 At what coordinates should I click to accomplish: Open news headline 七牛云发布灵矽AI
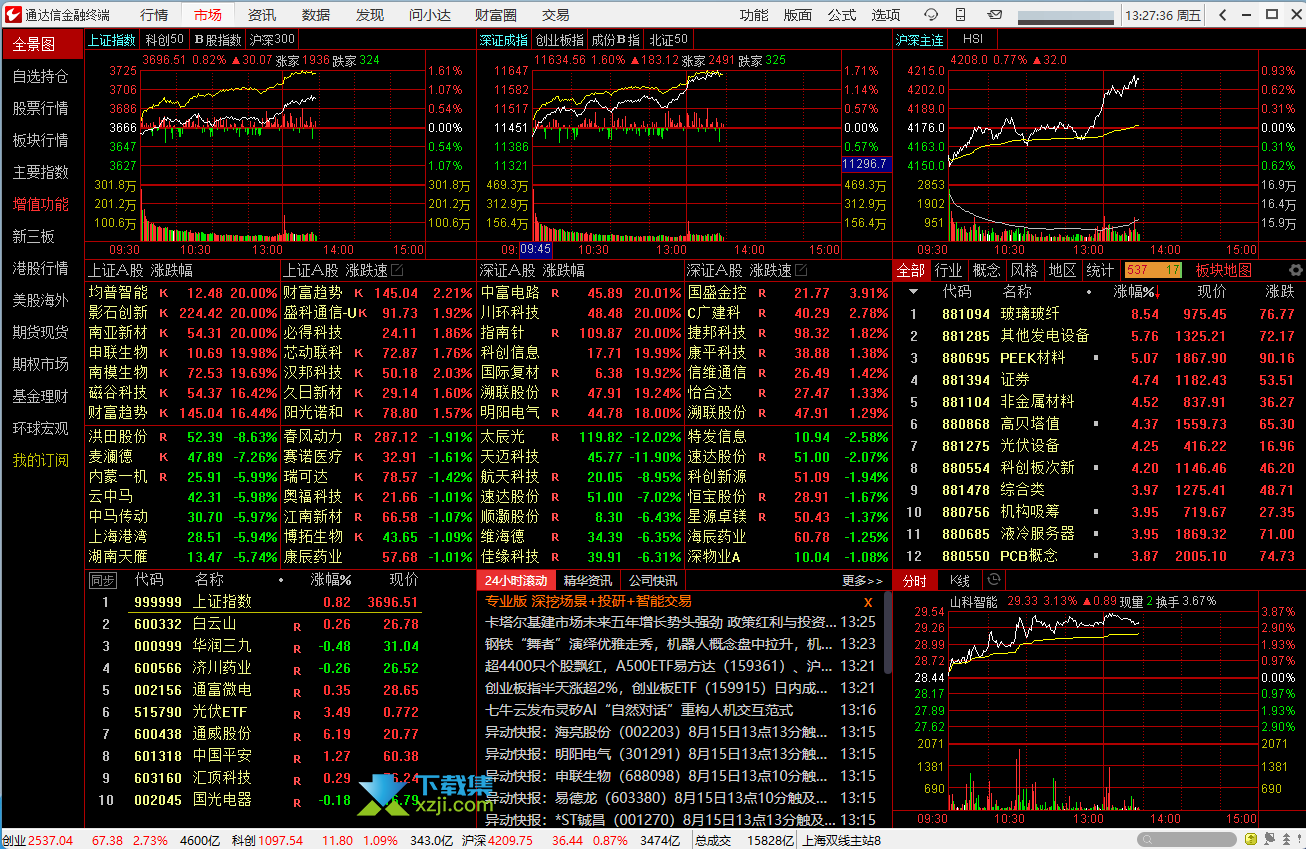(x=638, y=710)
